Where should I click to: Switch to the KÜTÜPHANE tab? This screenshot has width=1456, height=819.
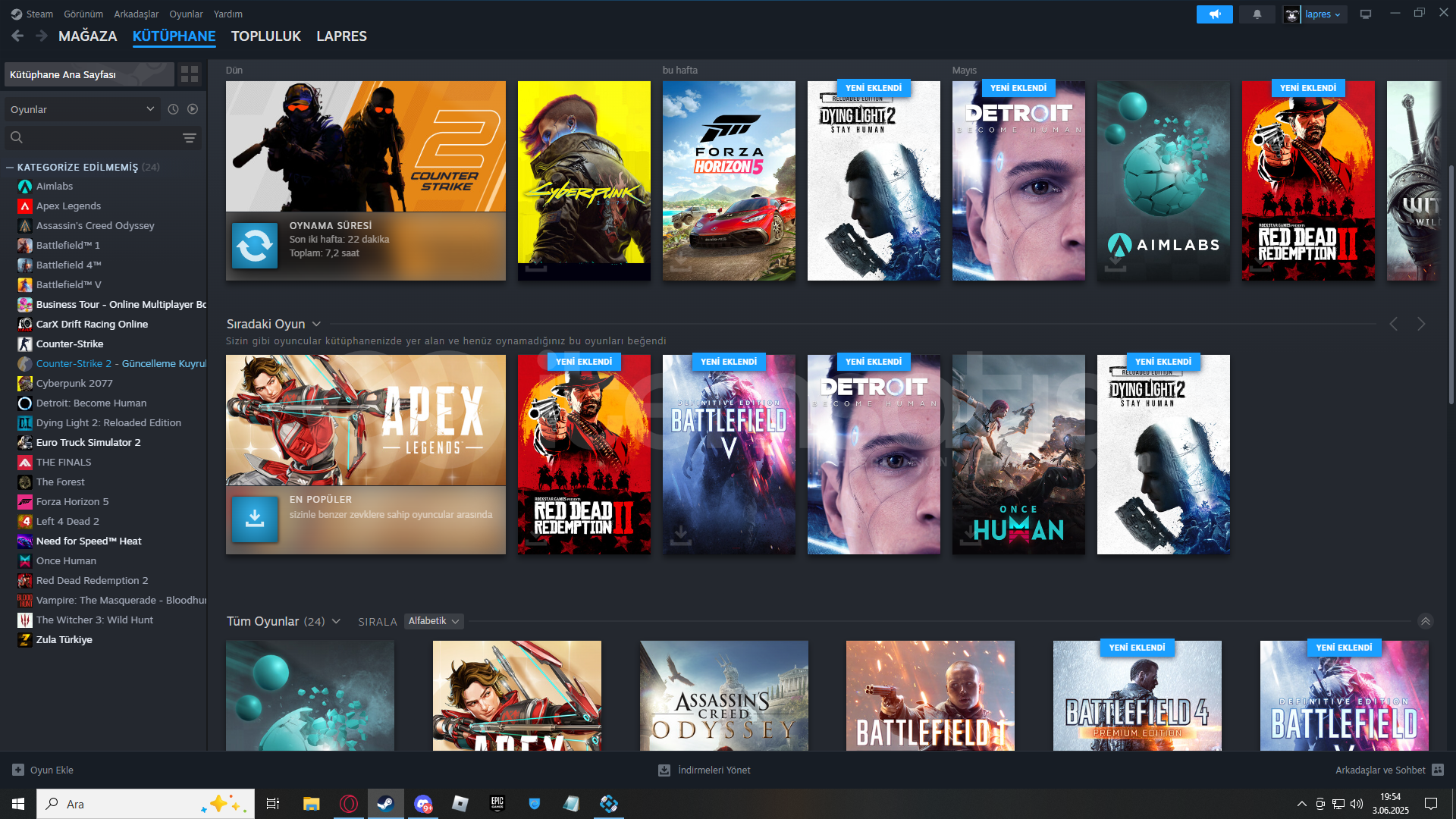[x=174, y=36]
